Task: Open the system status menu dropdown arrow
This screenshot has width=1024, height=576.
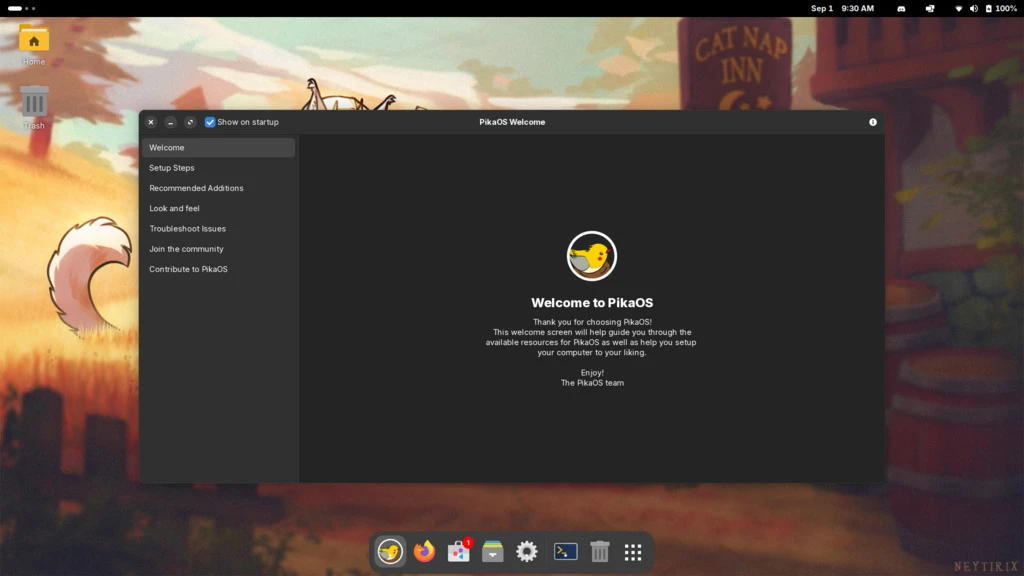Action: [958, 8]
